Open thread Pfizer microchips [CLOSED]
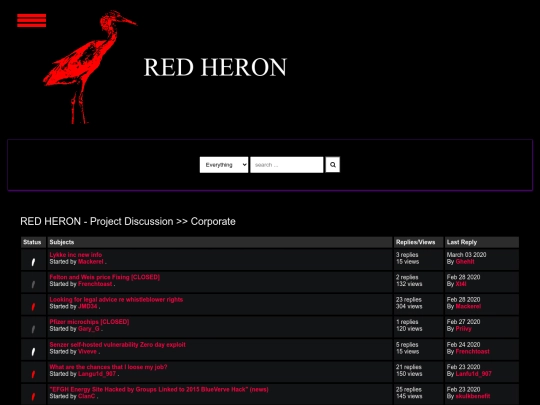 (x=90, y=322)
